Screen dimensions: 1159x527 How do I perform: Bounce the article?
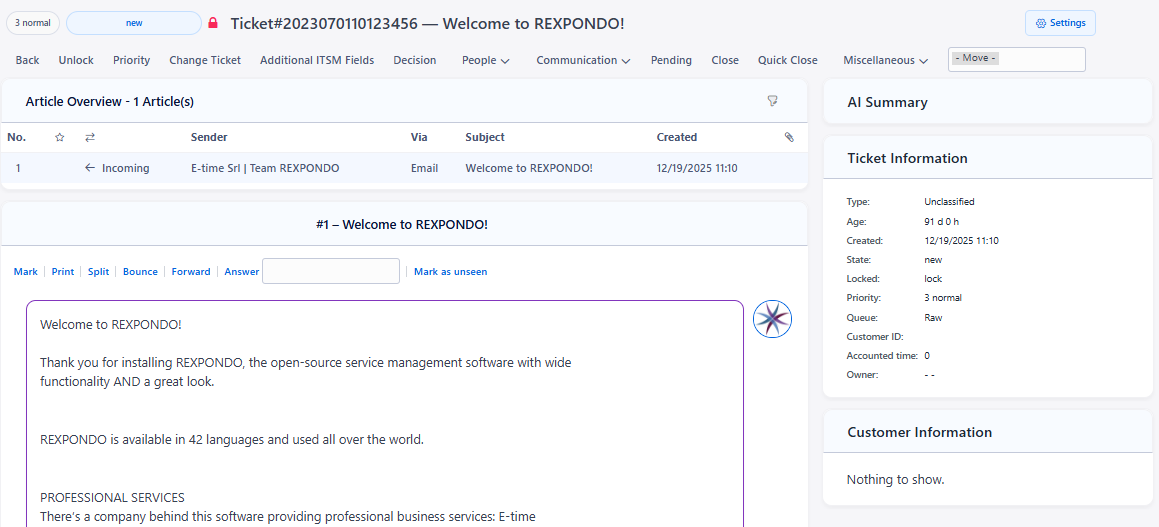pos(140,271)
